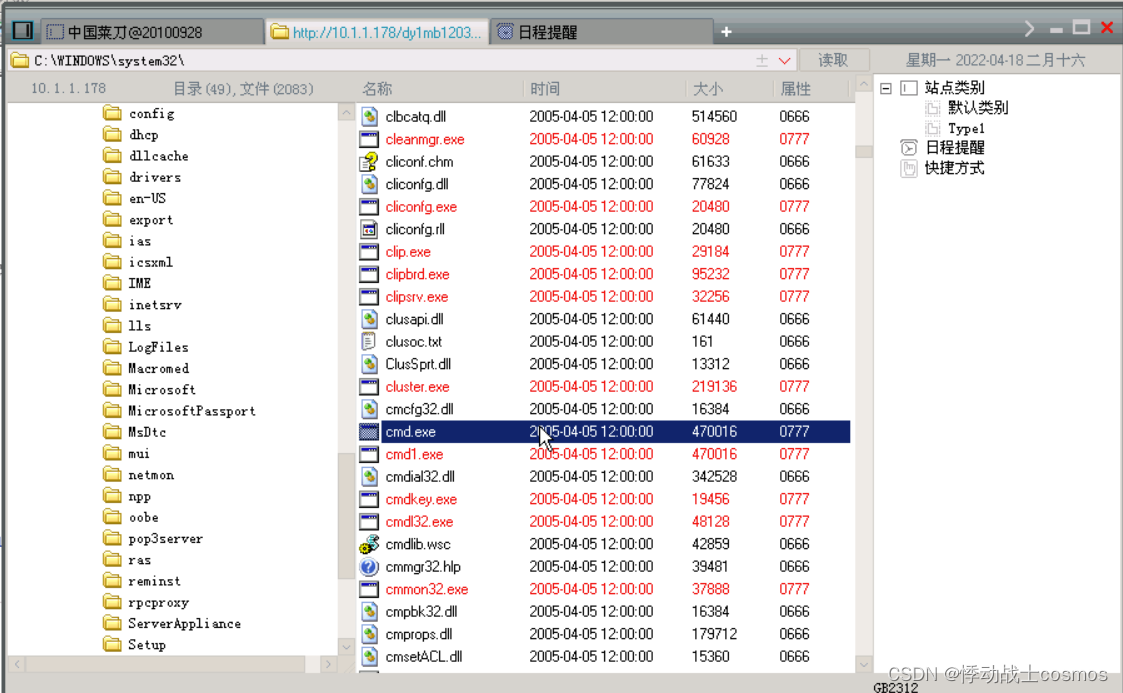The width and height of the screenshot is (1123, 693).
Task: Switch to the http://10.1.1.178 file manager tab
Action: 377,32
